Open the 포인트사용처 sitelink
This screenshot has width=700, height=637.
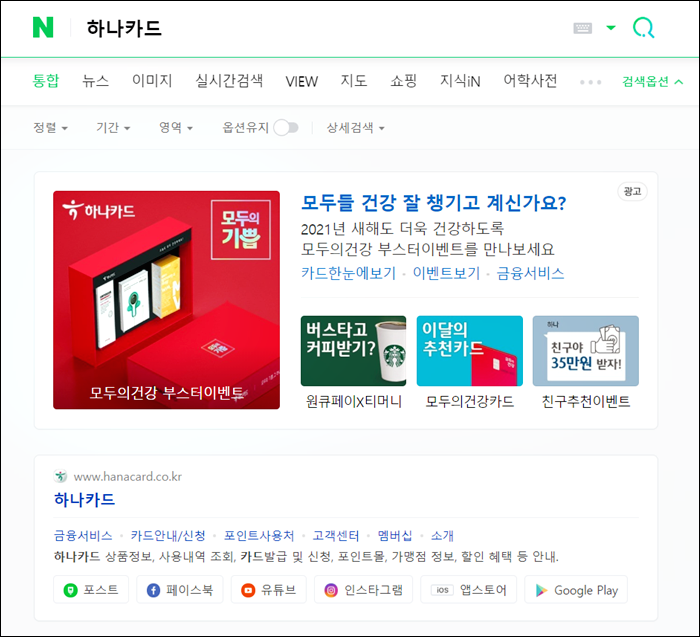click(259, 535)
